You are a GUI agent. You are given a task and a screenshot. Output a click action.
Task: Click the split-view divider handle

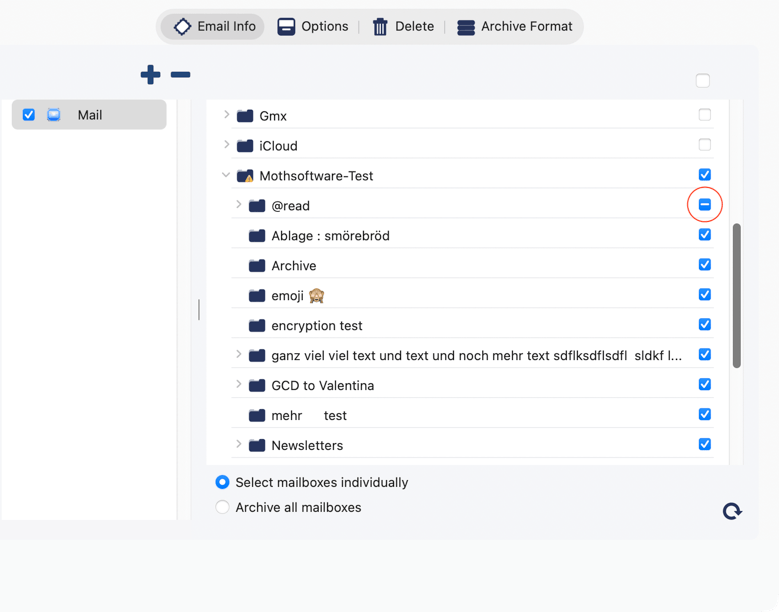pyautogui.click(x=199, y=309)
